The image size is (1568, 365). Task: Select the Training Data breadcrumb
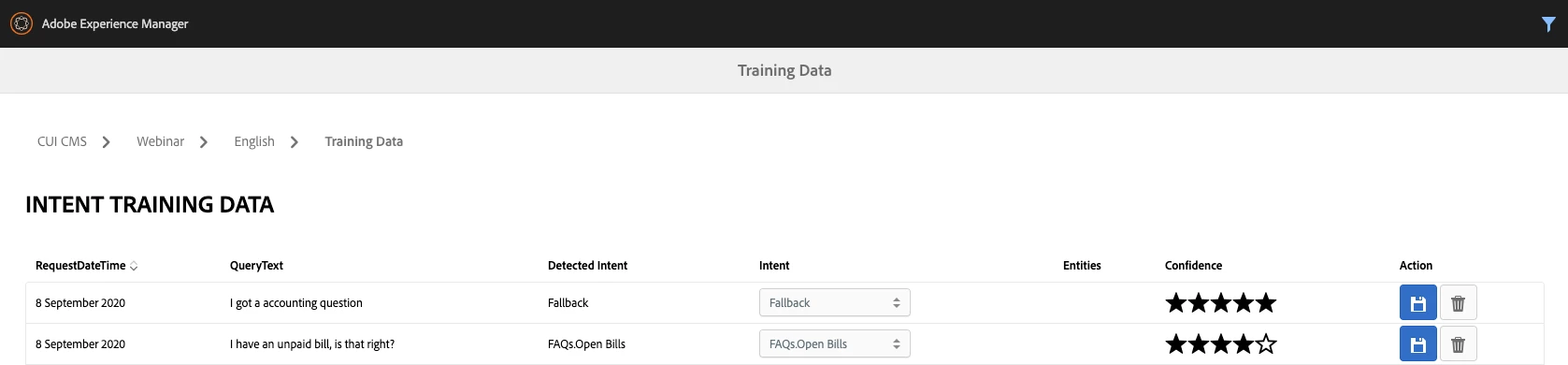point(364,141)
